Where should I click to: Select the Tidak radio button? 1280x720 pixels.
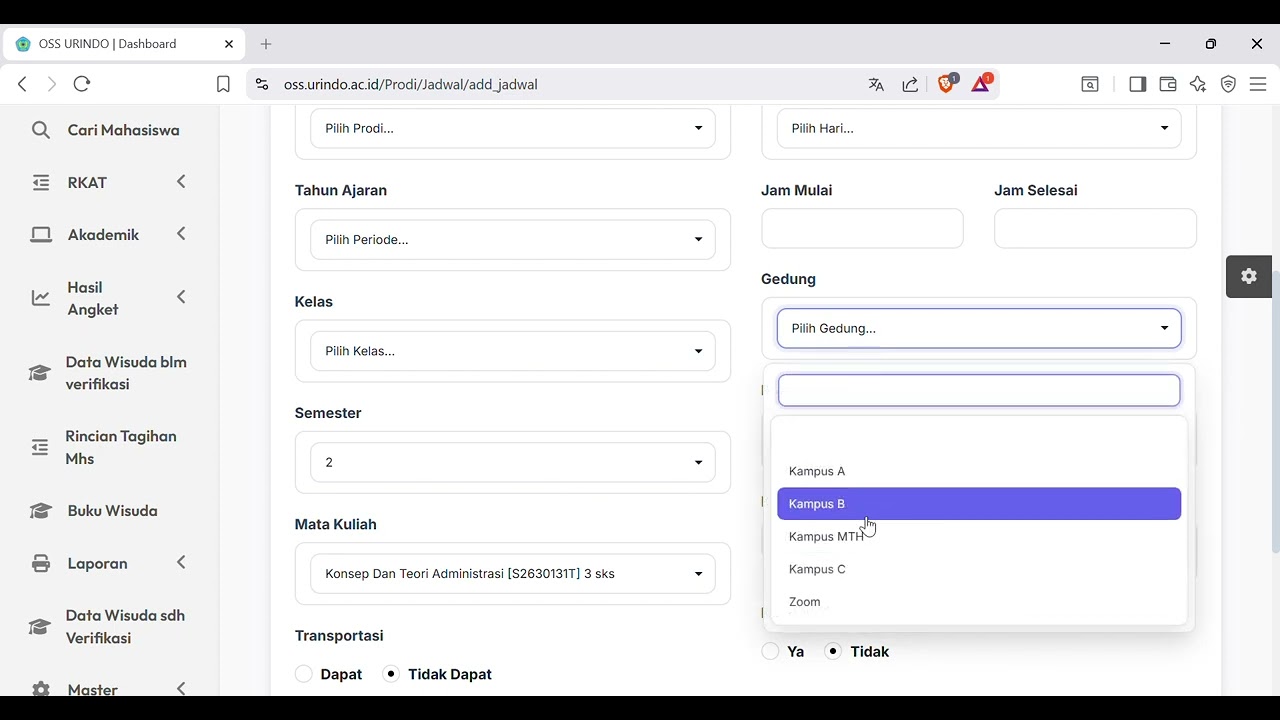pyautogui.click(x=833, y=651)
